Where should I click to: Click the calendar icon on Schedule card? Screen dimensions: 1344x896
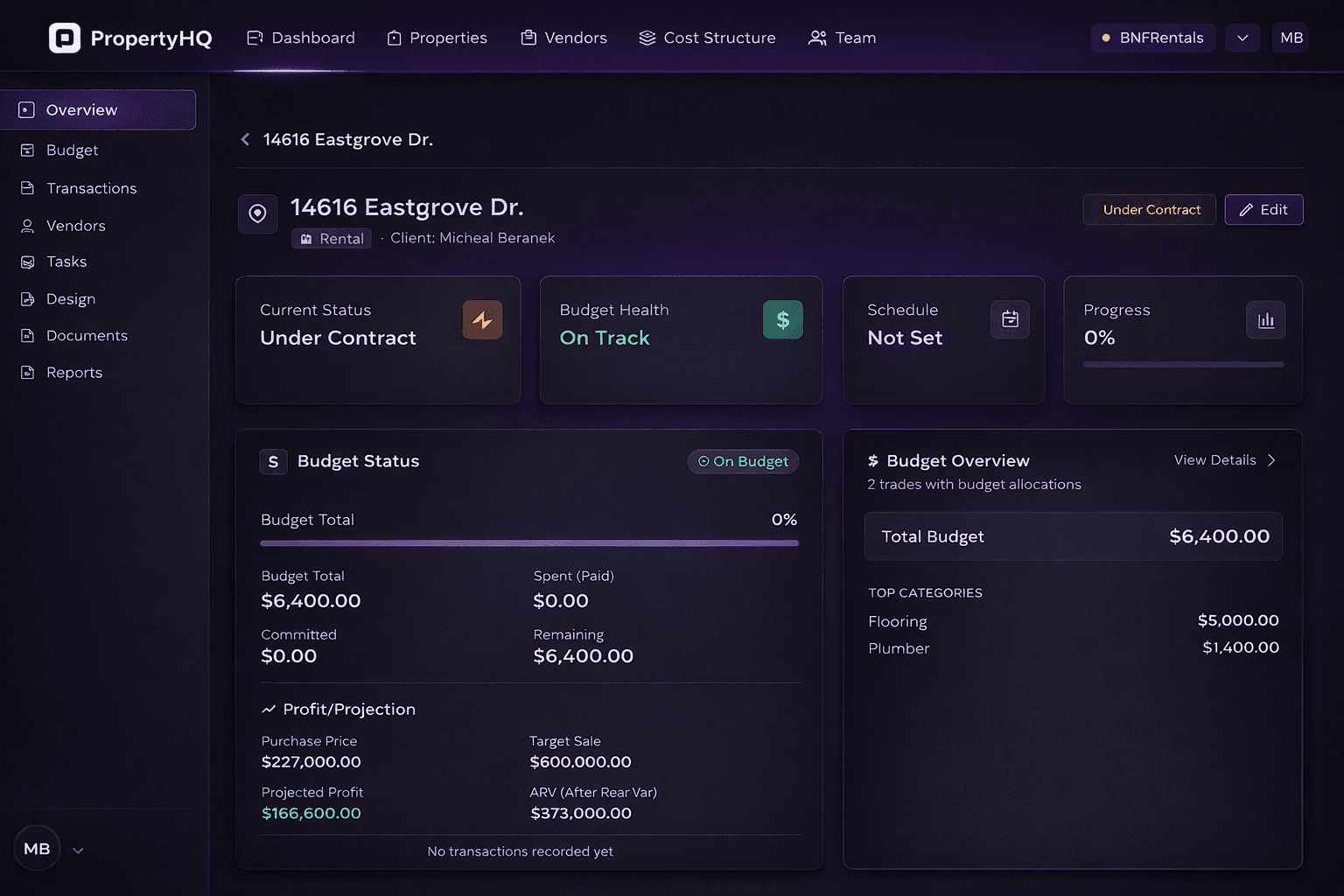point(1010,319)
